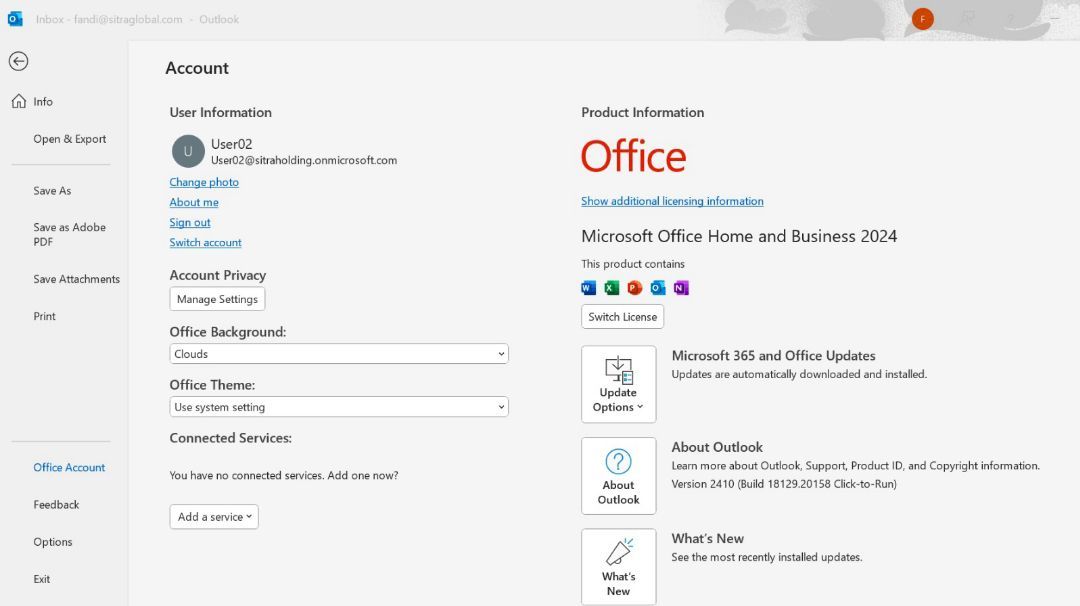
Task: Open the About me link
Action: (x=194, y=202)
